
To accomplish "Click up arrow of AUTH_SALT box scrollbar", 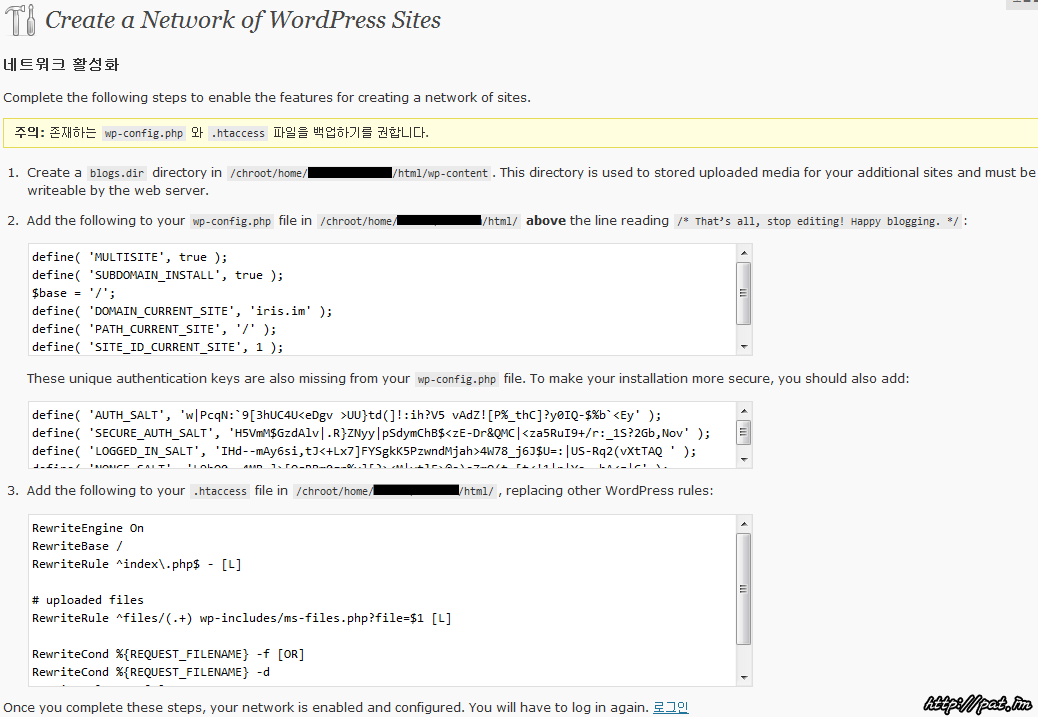I will tap(744, 410).
